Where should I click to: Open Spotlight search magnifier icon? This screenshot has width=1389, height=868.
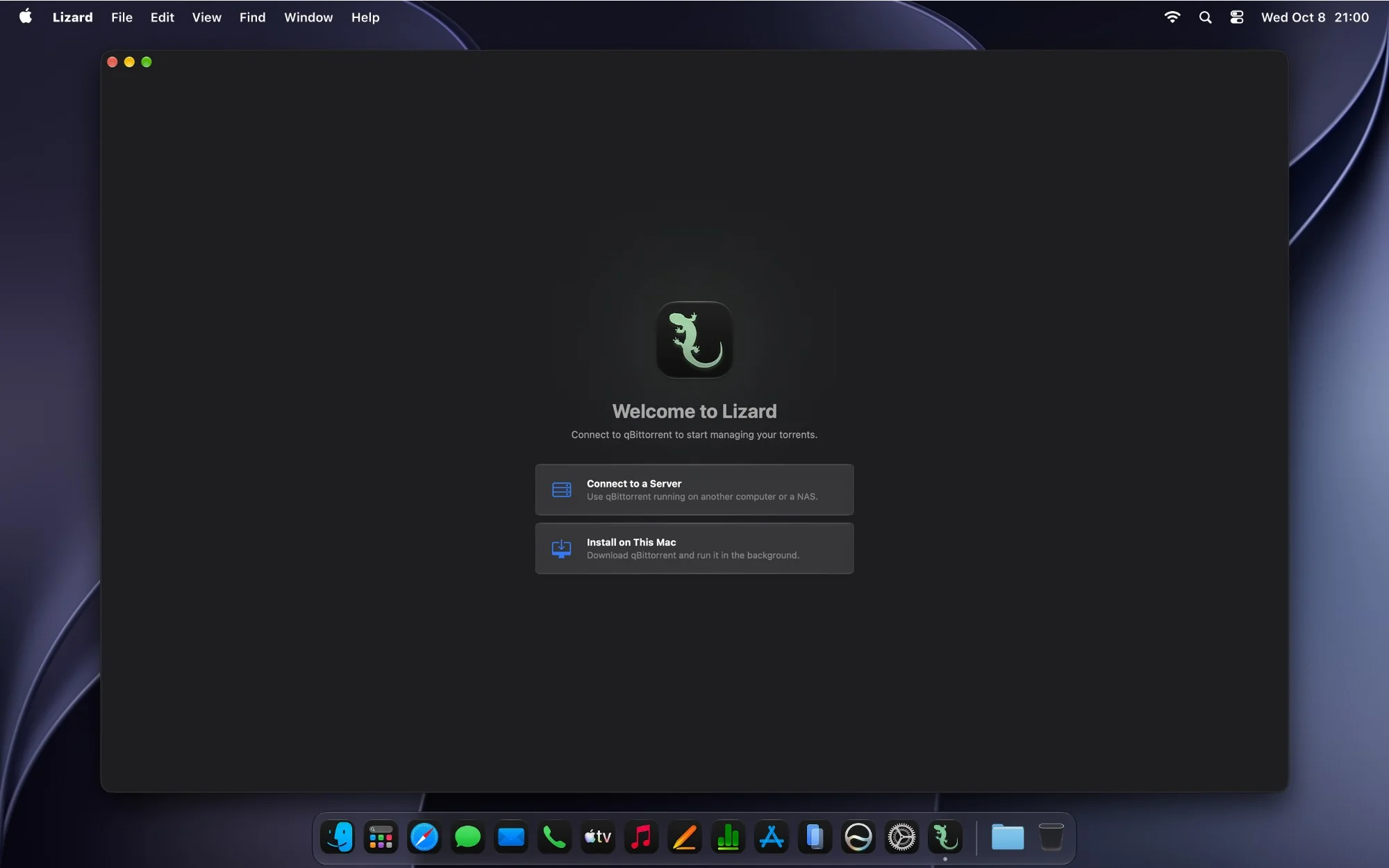[x=1206, y=17]
